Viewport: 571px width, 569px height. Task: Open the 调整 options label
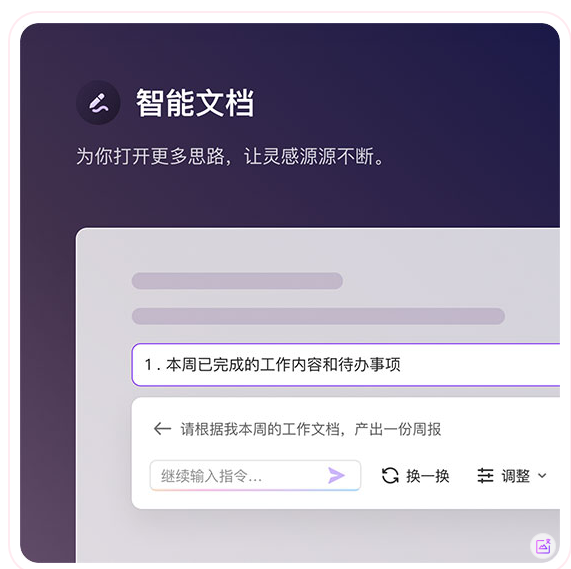[x=515, y=476]
